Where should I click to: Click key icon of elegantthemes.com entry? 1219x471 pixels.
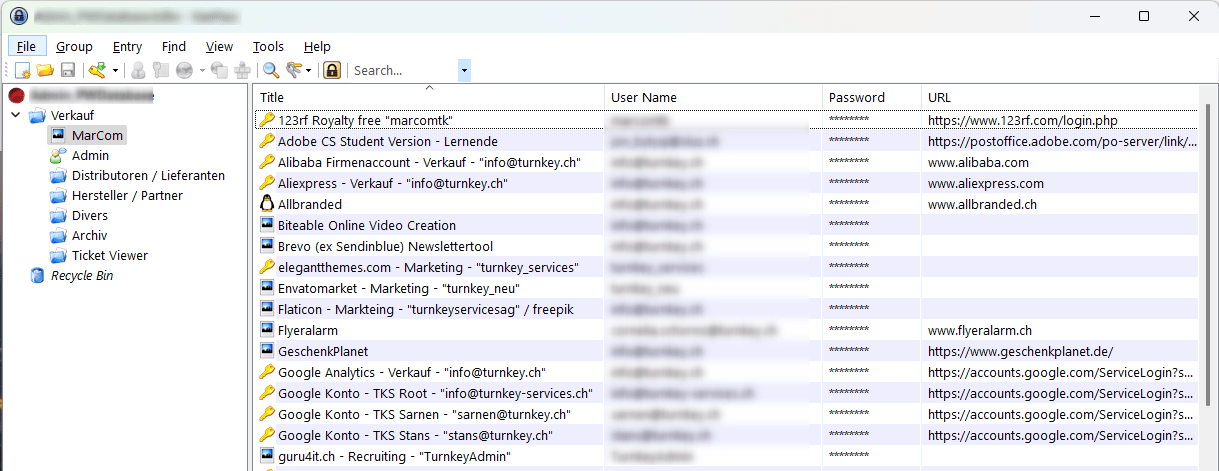(266, 267)
